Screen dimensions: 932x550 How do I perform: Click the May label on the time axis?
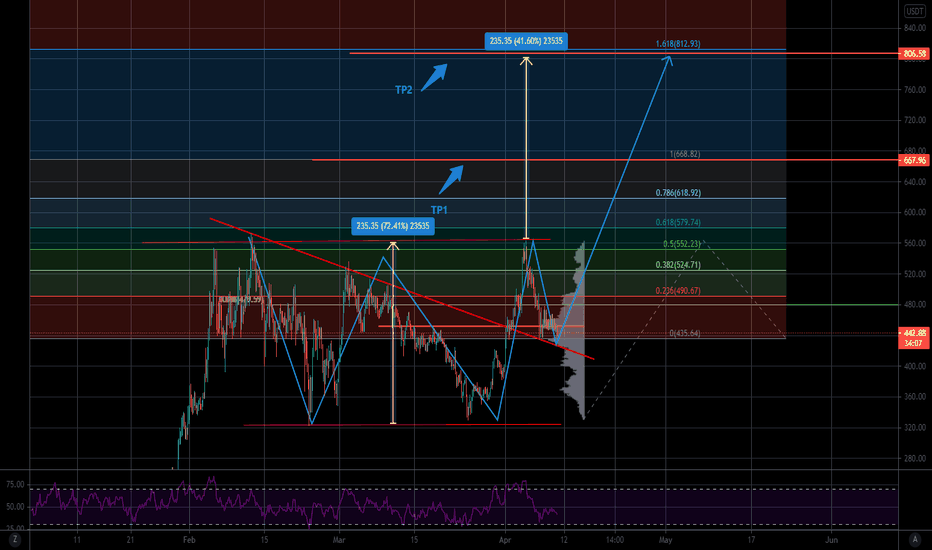coord(665,540)
